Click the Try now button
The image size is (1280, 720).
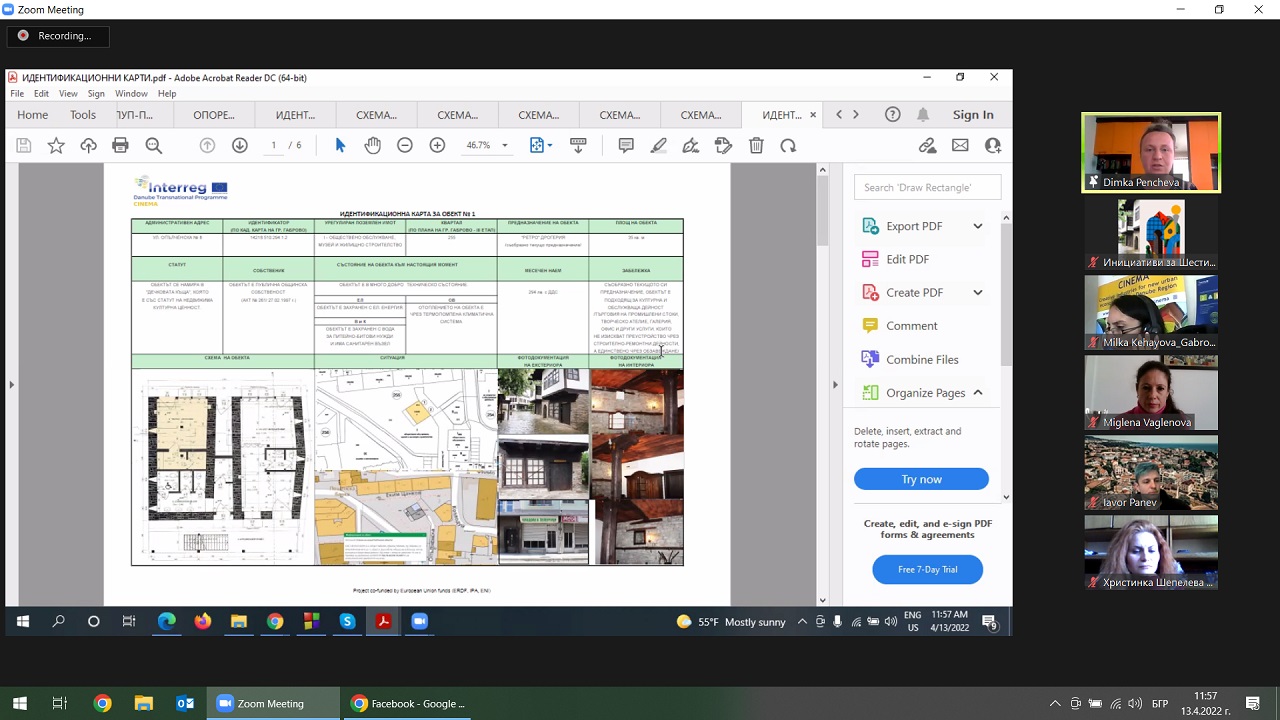(921, 480)
